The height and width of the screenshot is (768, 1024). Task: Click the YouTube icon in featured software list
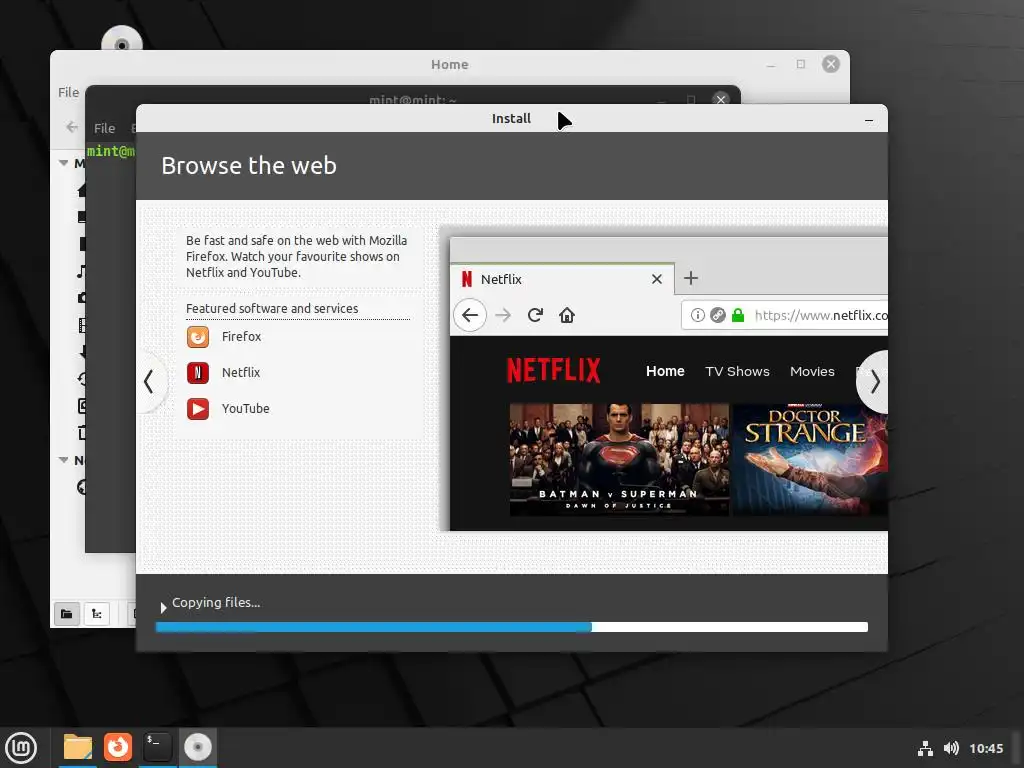198,409
